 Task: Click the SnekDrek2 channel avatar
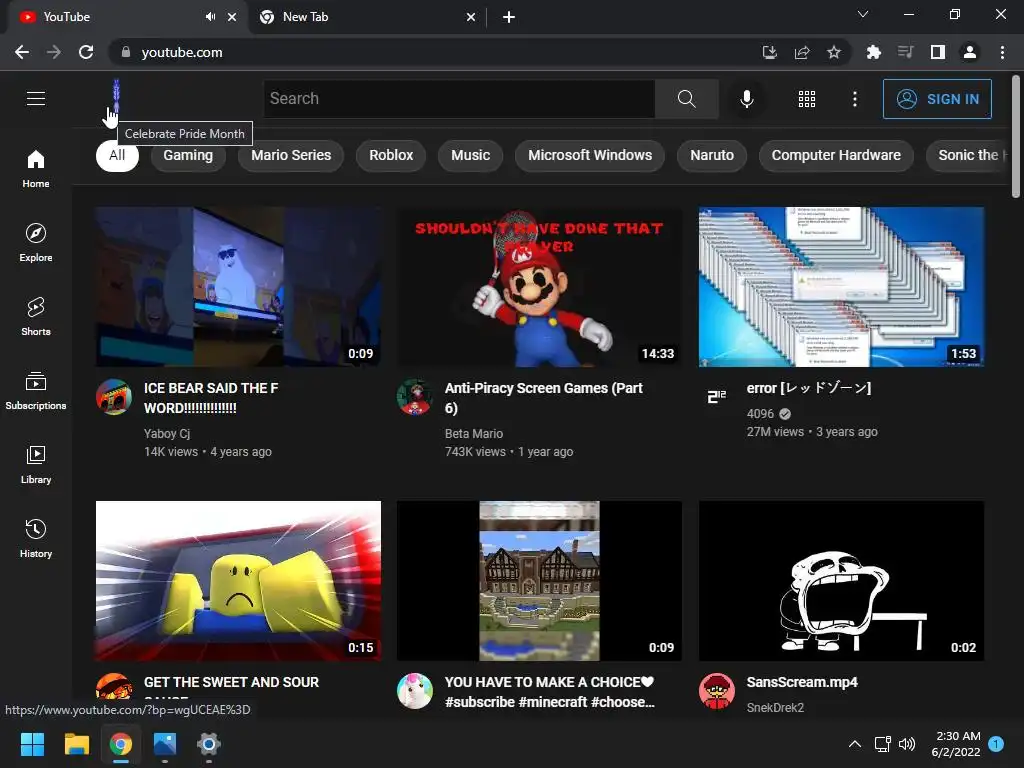[716, 691]
